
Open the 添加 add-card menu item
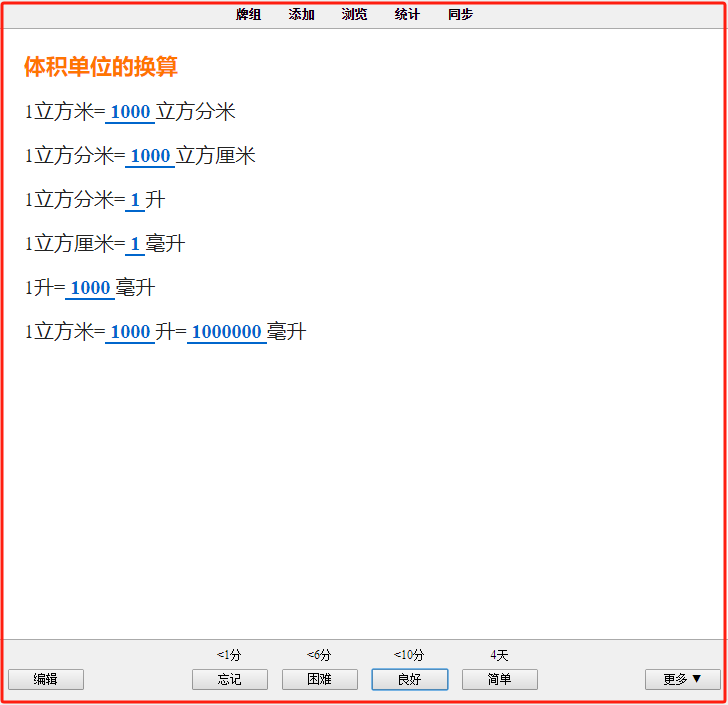coord(301,14)
